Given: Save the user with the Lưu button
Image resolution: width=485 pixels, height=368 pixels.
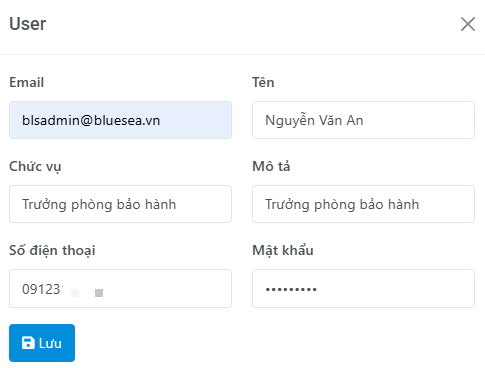Looking at the screenshot, I should [x=42, y=343].
